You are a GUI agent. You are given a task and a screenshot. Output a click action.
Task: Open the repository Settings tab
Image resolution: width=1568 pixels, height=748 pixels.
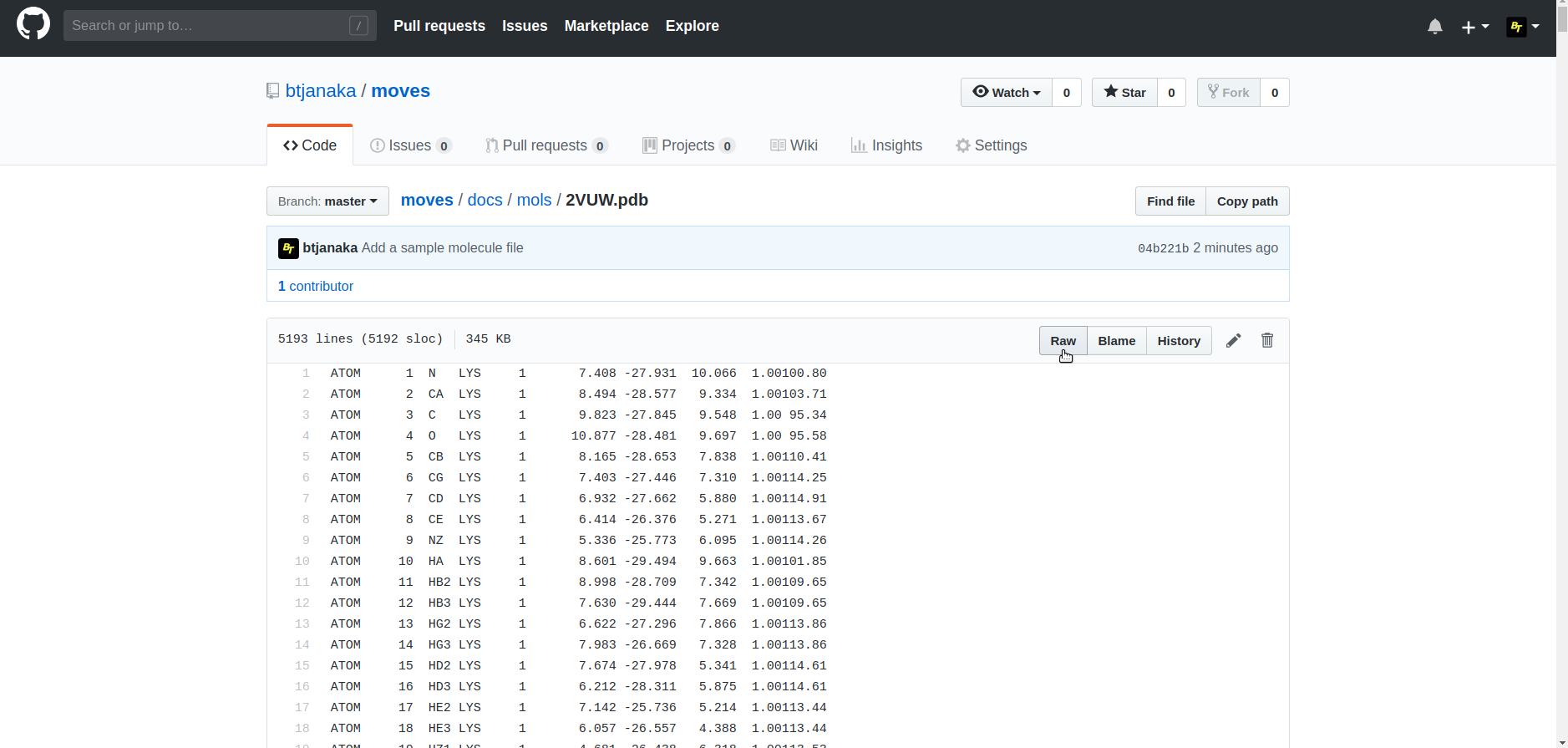992,145
